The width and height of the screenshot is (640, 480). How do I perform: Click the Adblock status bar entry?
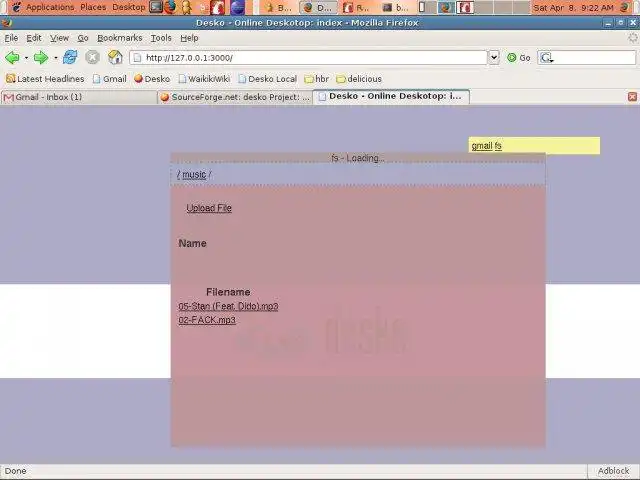[613, 471]
